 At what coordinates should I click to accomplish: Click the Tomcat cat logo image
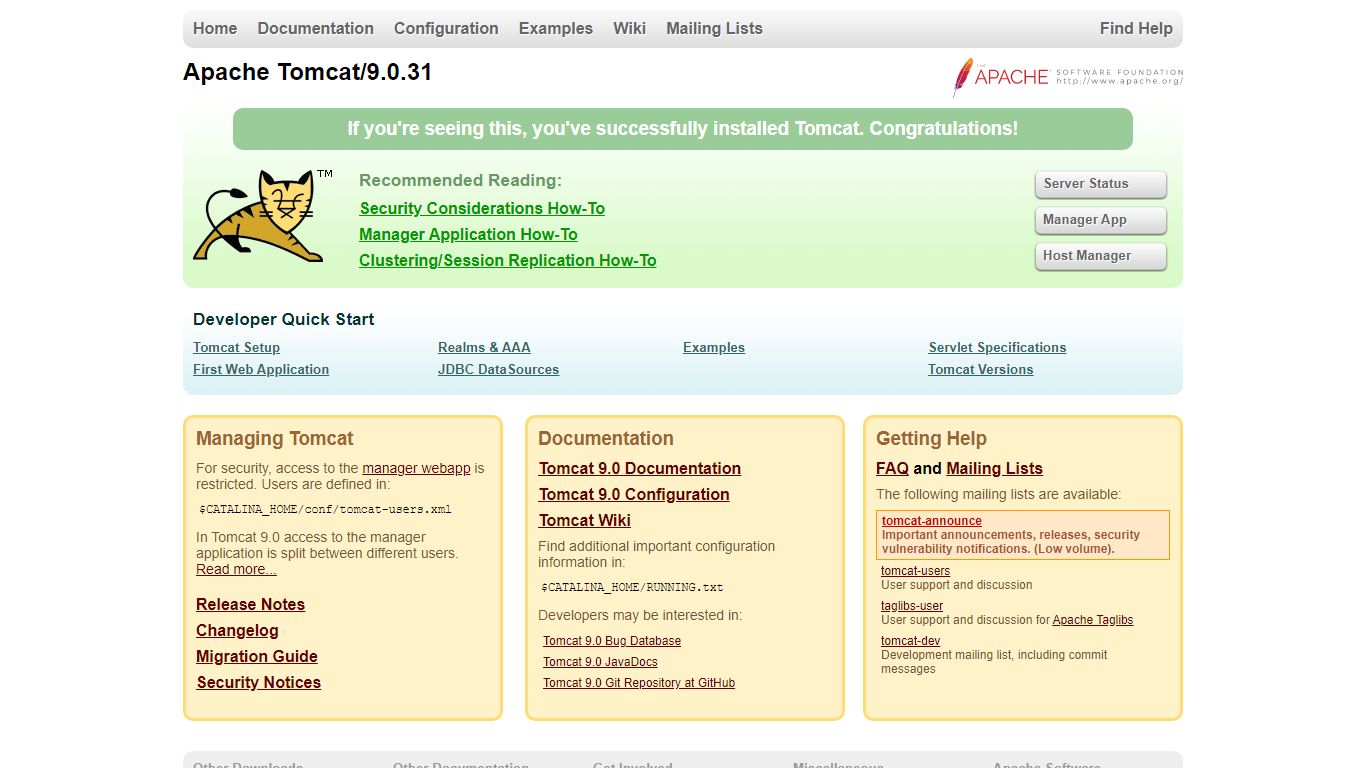(263, 216)
